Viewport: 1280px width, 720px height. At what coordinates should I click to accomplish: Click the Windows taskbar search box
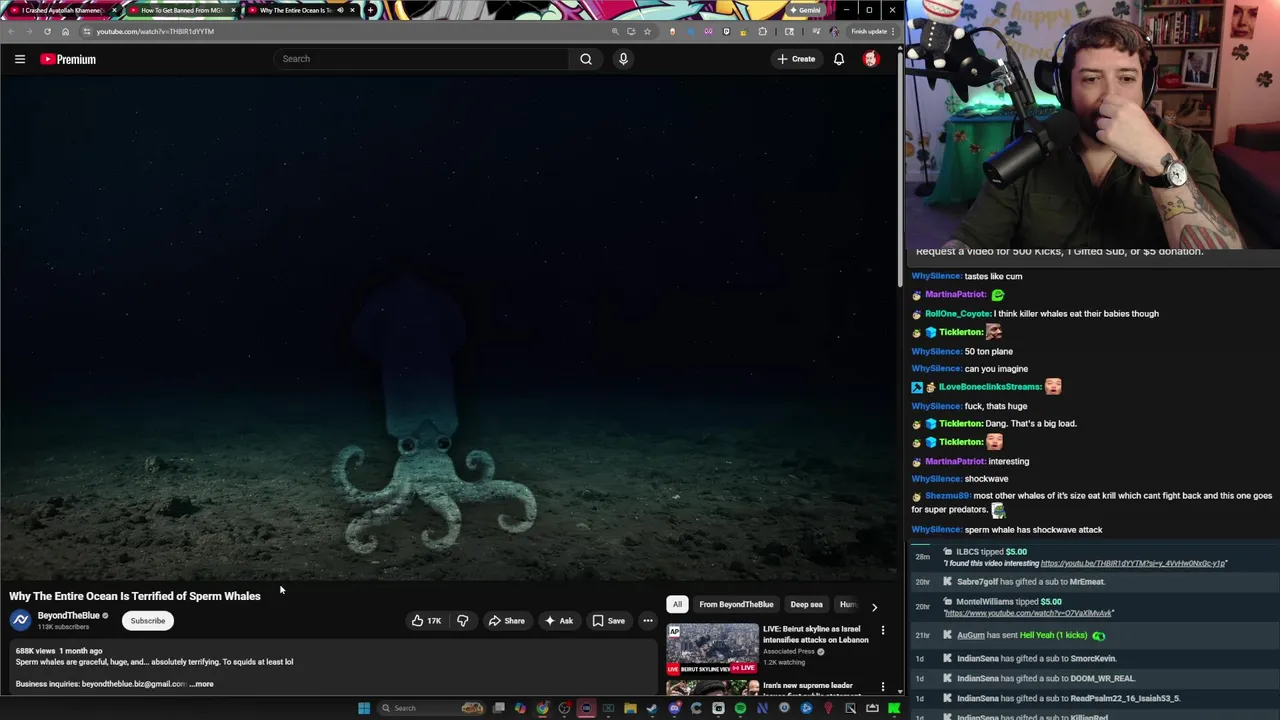431,708
